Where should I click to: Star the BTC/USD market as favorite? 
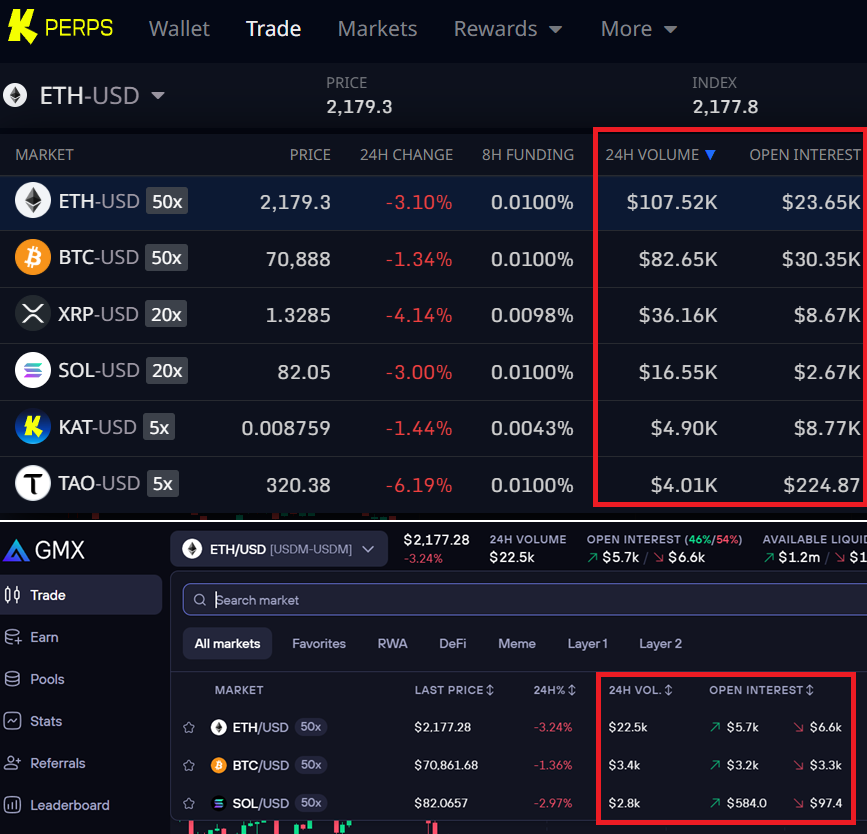[x=189, y=766]
